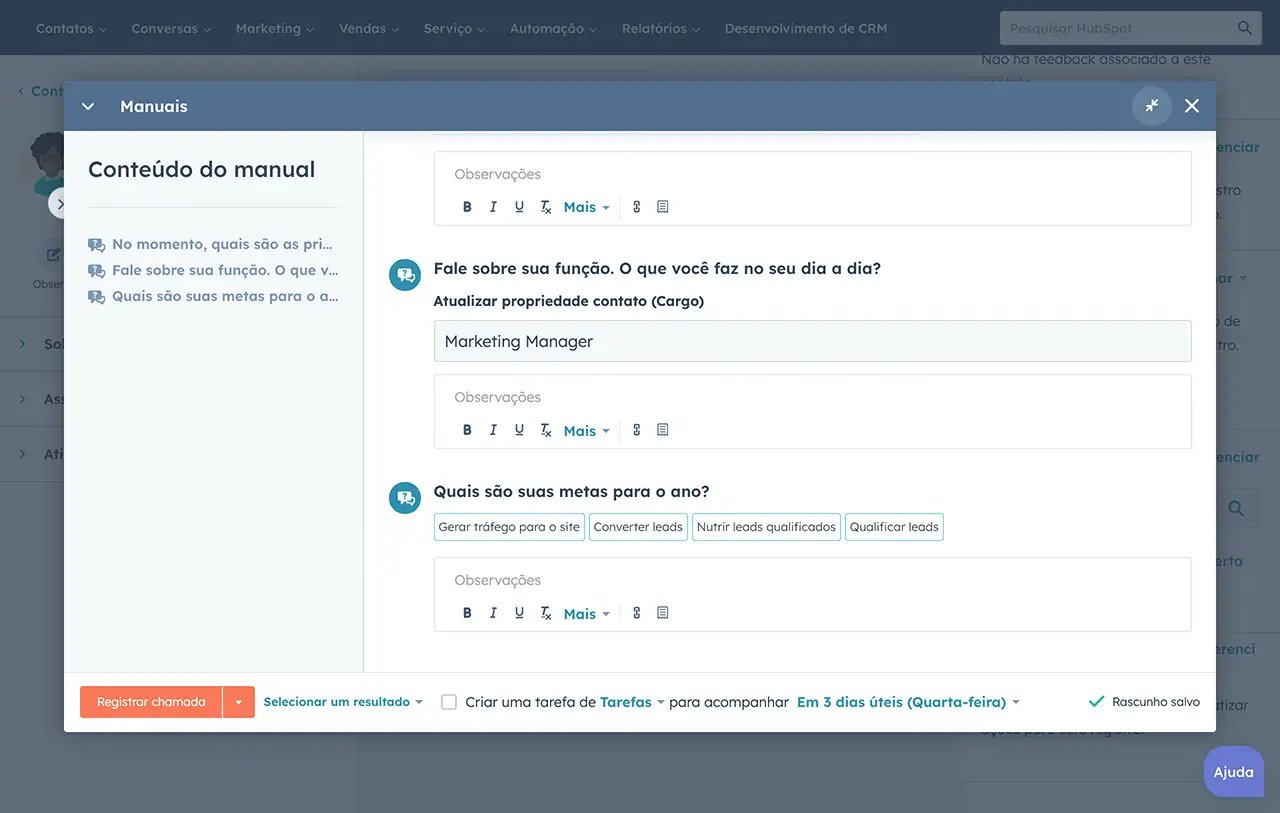Image resolution: width=1280 pixels, height=813 pixels.
Task: Select the italic formatting icon
Action: pyautogui.click(x=493, y=612)
